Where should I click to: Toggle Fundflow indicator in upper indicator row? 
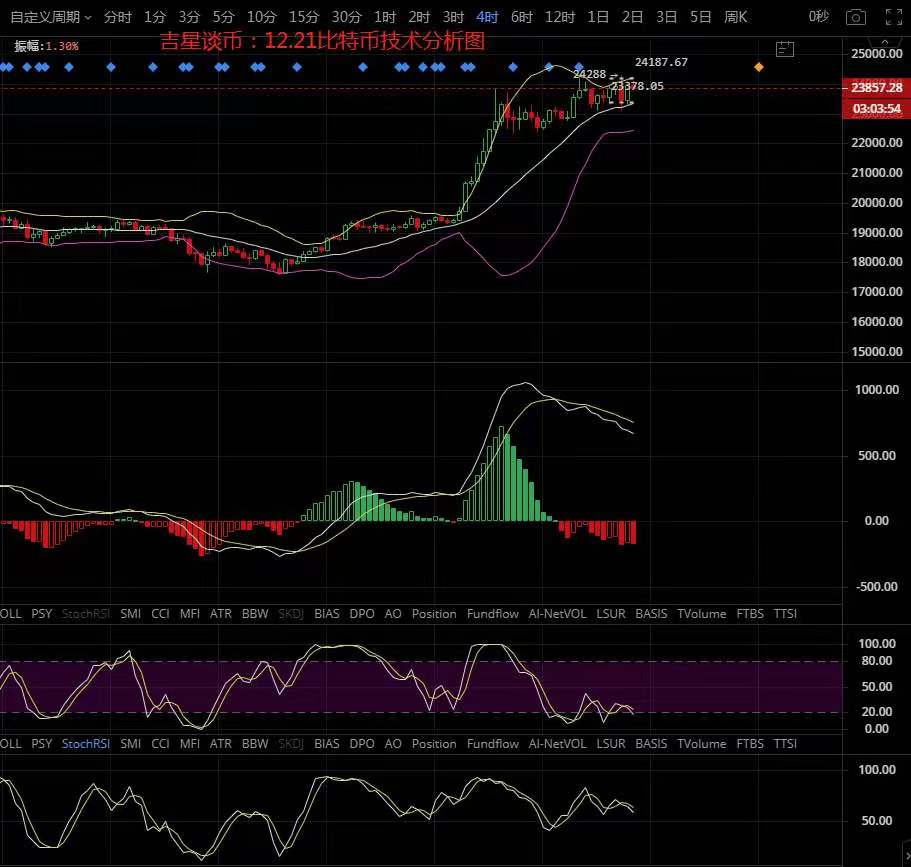pyautogui.click(x=493, y=614)
